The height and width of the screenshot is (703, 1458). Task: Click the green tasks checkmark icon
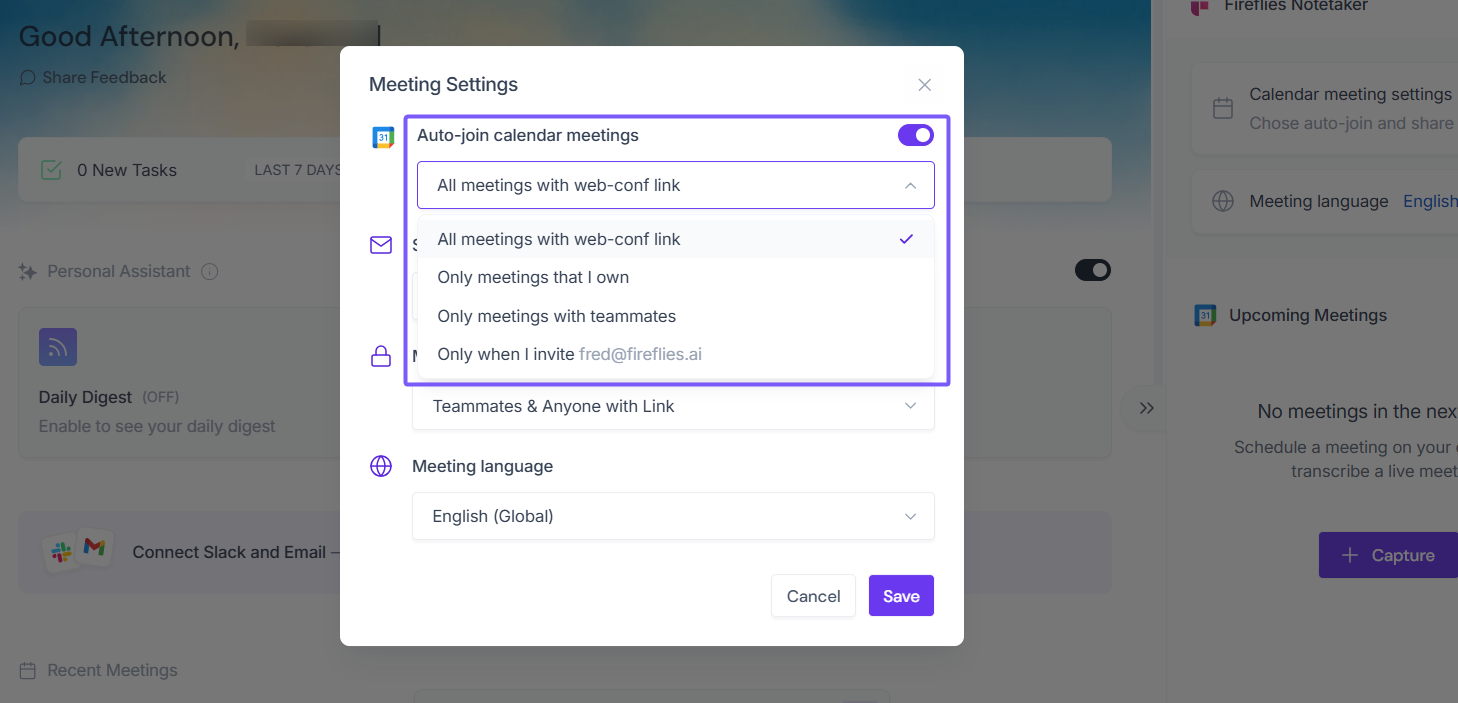51,170
